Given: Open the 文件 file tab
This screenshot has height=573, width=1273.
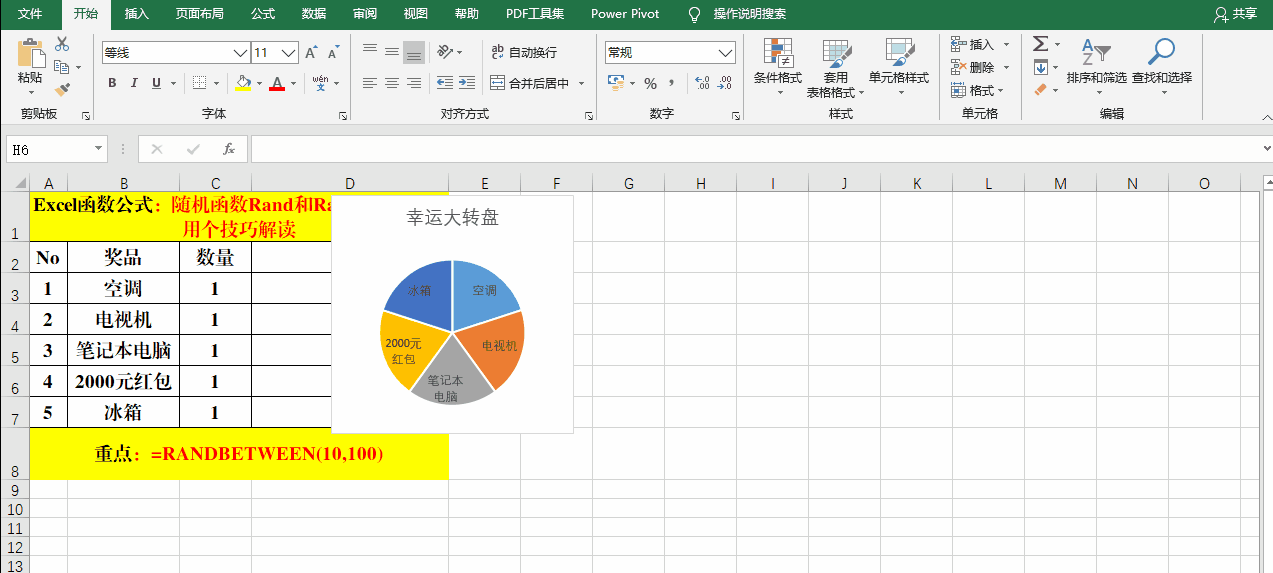Looking at the screenshot, I should click(x=30, y=14).
